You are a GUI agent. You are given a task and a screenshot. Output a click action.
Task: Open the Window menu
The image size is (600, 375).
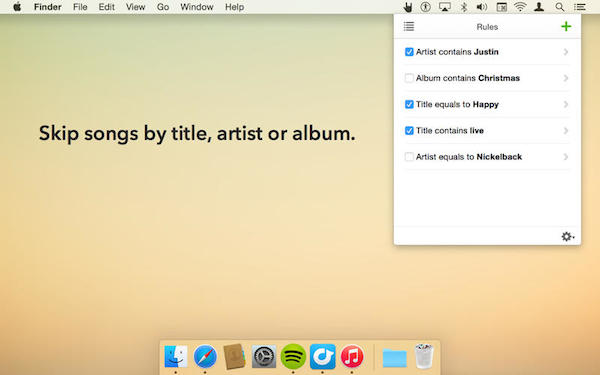click(x=197, y=7)
